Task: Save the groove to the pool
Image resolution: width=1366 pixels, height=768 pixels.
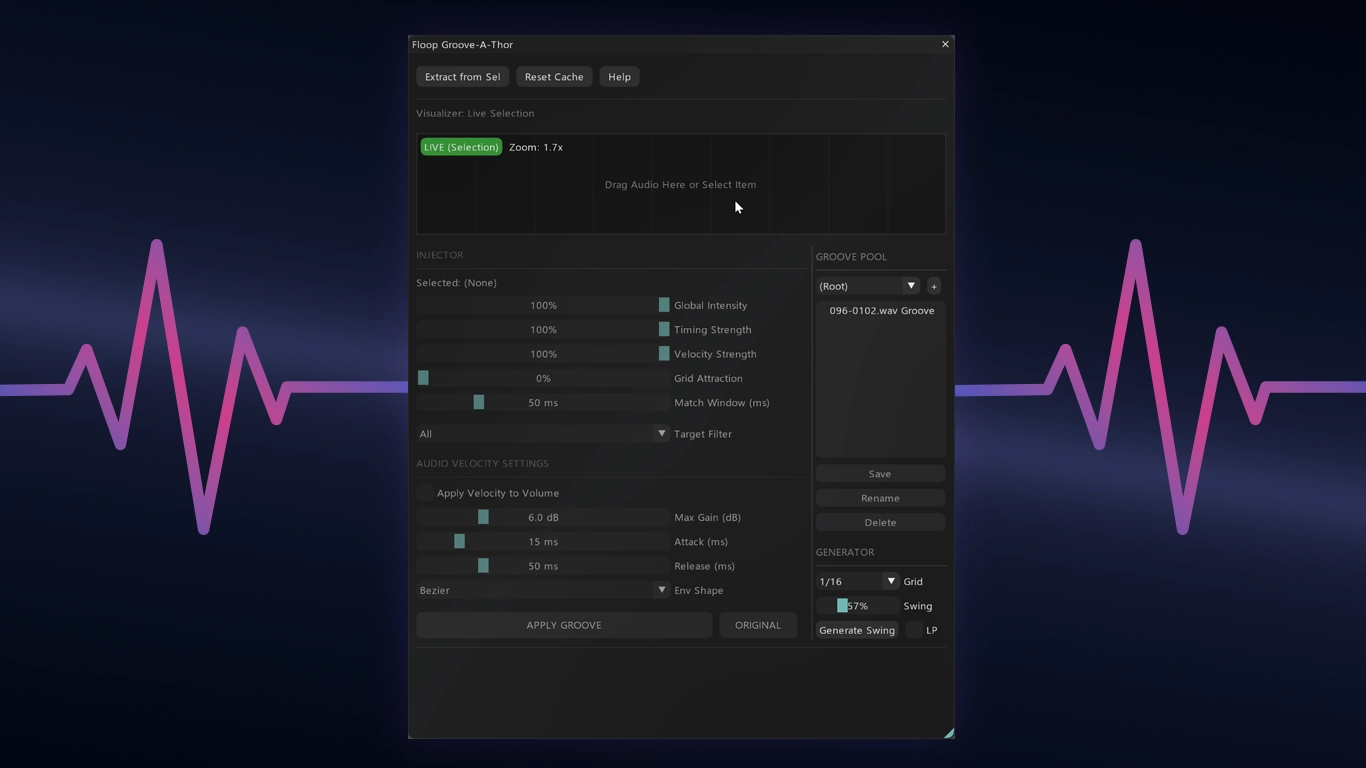Action: tap(880, 474)
